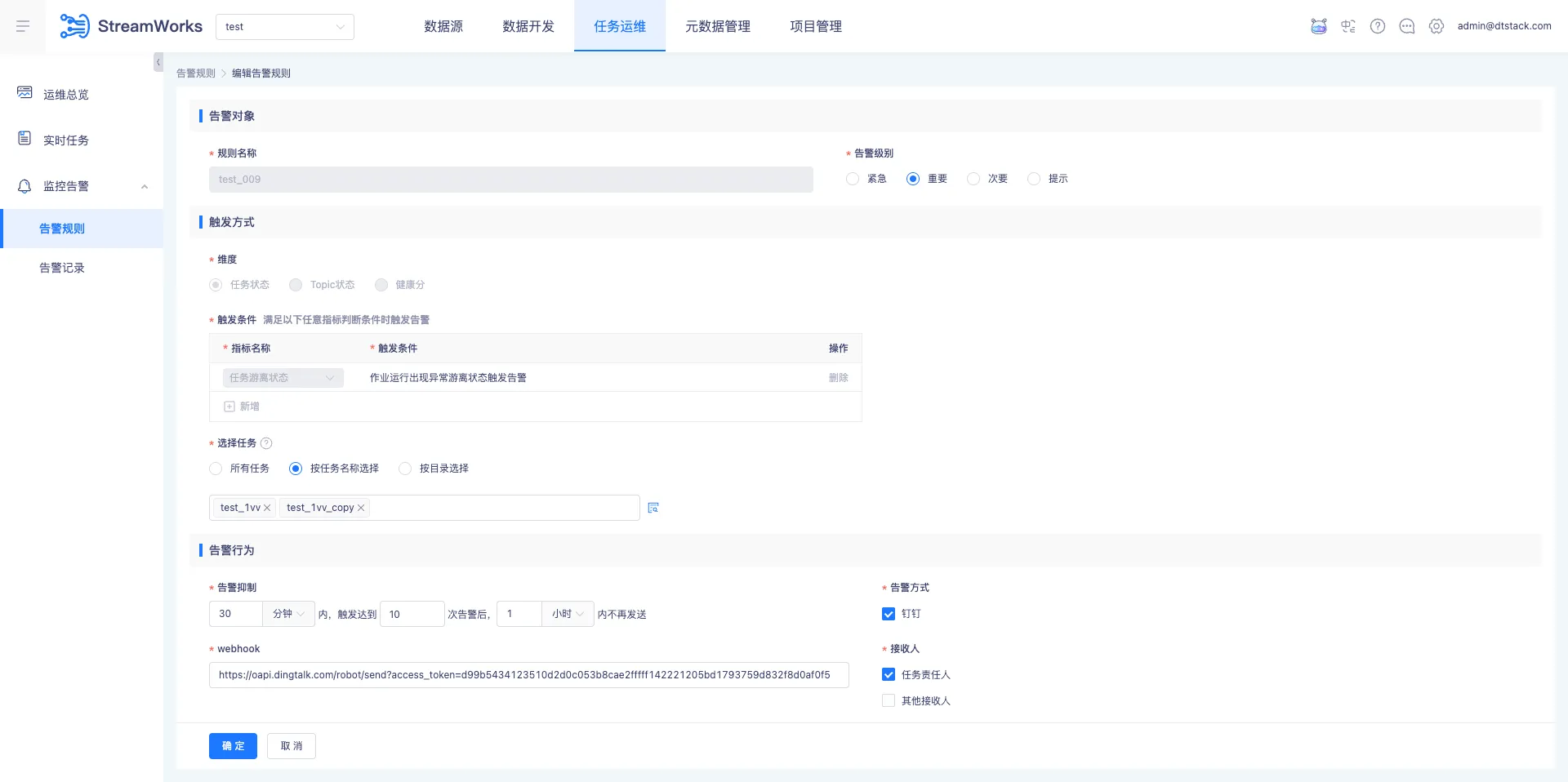Click the 告警规则 breadcrumb link

click(x=195, y=73)
